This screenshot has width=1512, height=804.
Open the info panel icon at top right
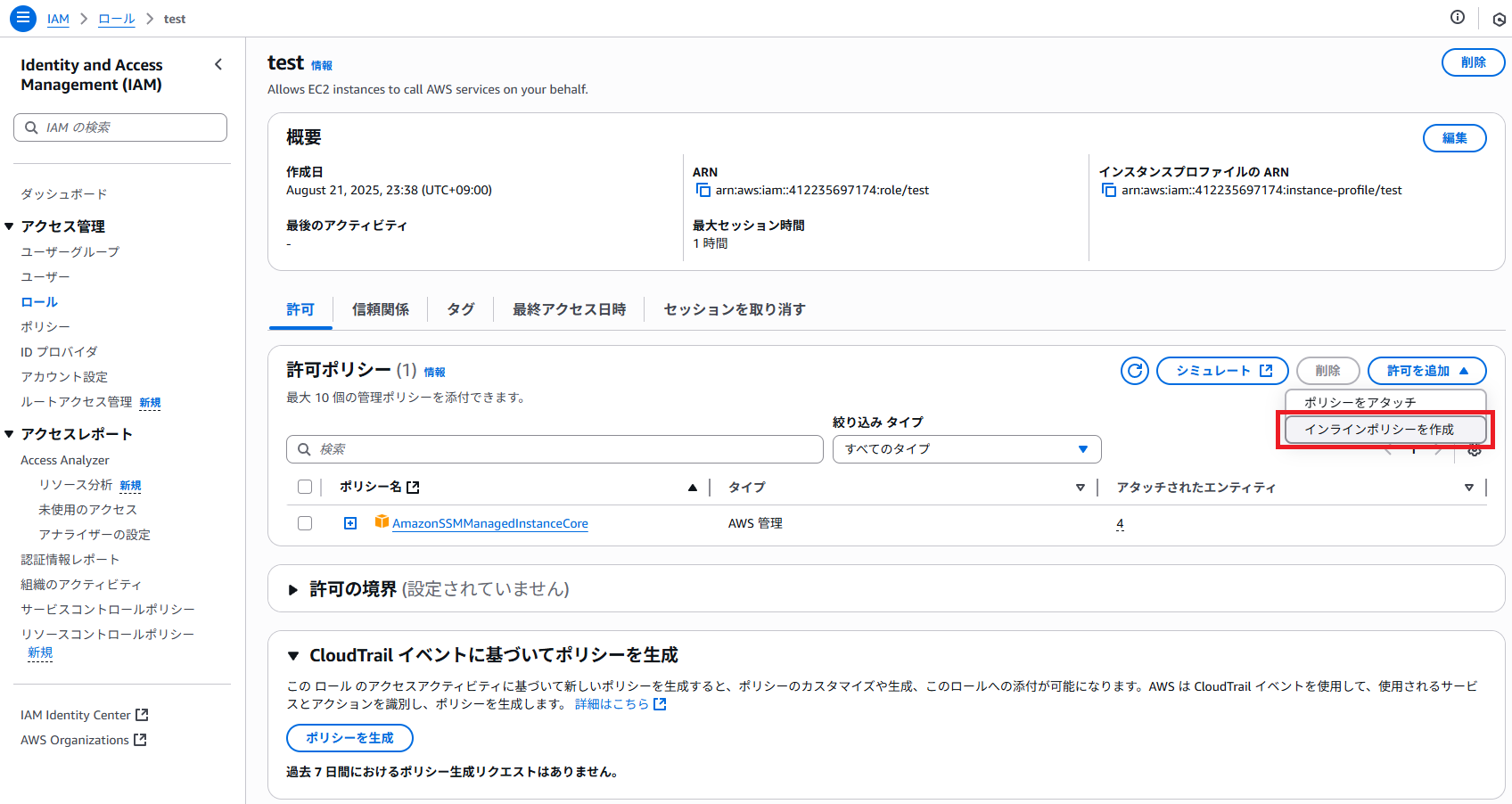pos(1458,18)
